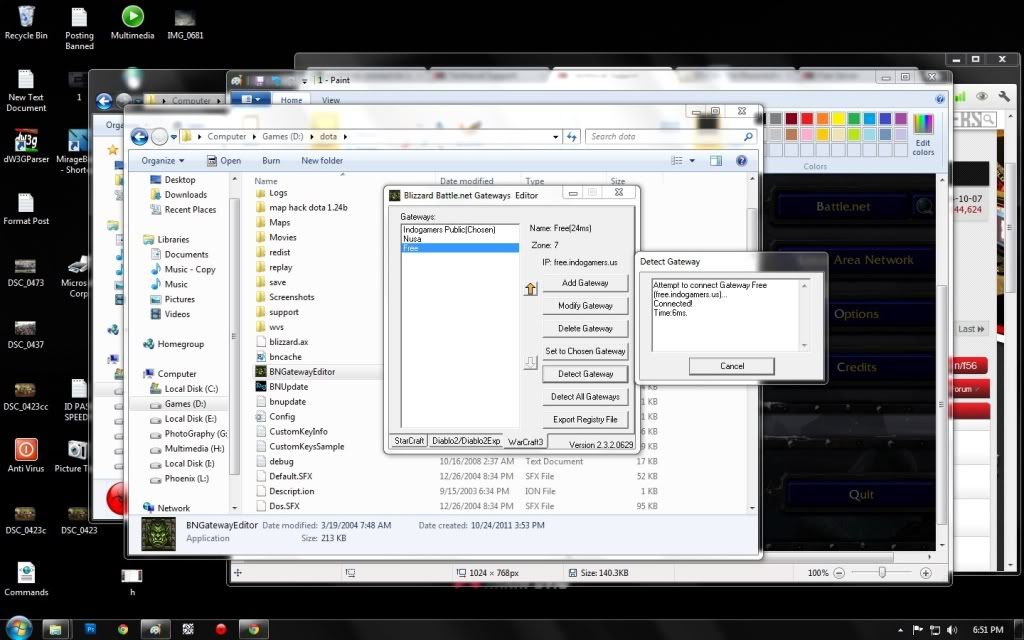Image resolution: width=1024 pixels, height=640 pixels.
Task: Select the Commands desktop file
Action: click(x=26, y=579)
